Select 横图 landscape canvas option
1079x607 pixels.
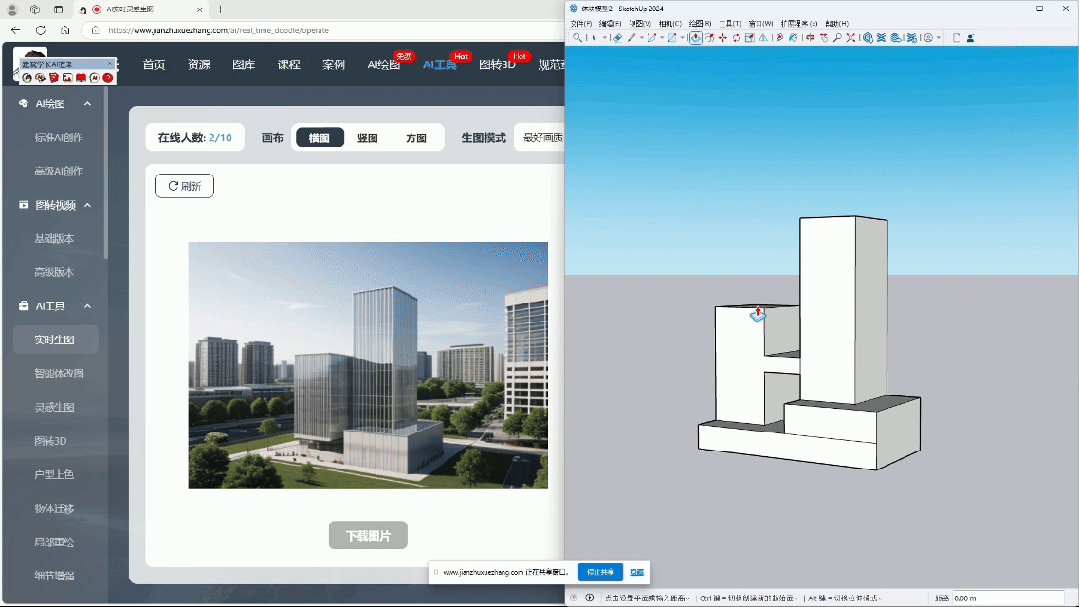click(319, 138)
